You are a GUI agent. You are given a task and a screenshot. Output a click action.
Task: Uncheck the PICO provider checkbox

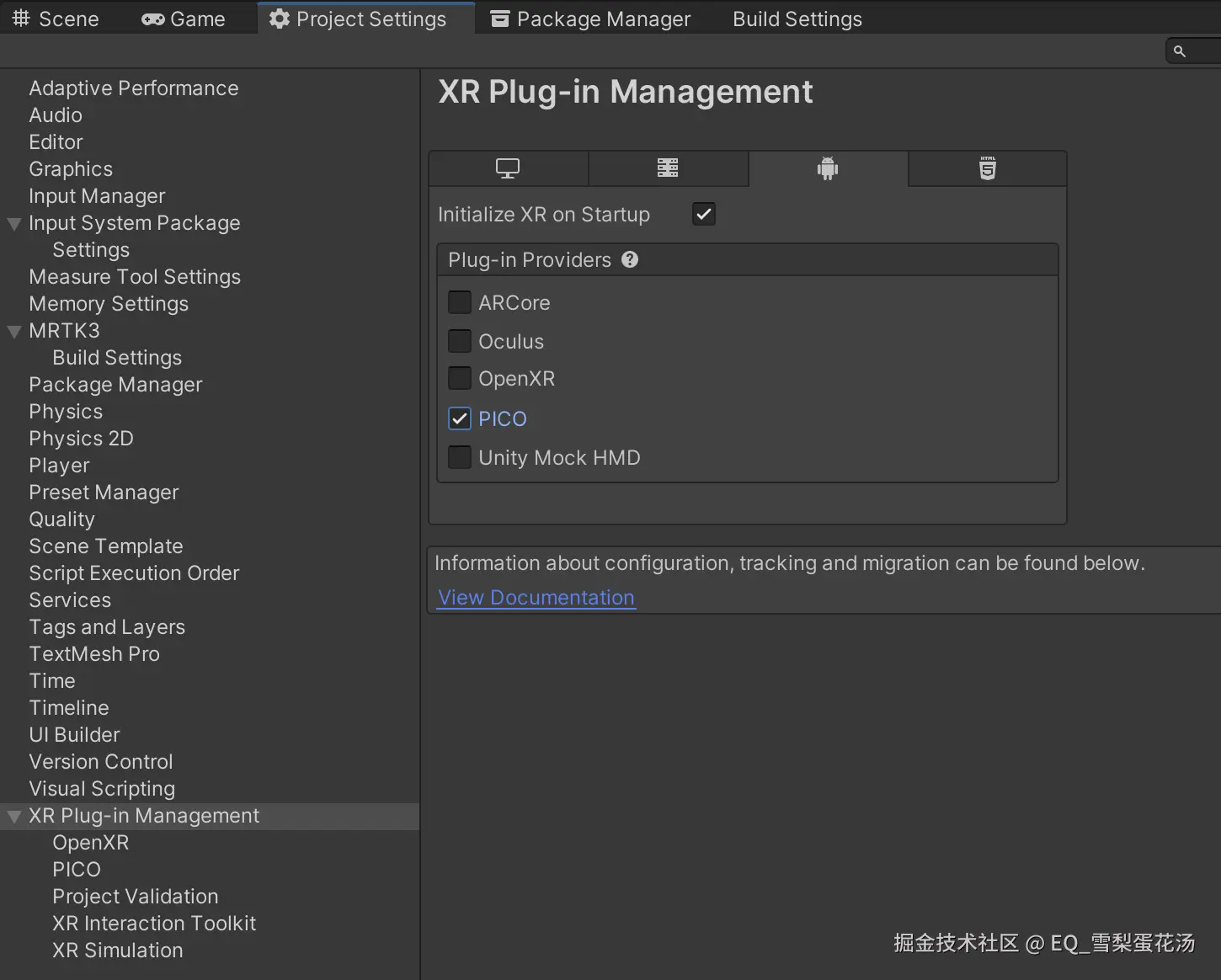[460, 418]
